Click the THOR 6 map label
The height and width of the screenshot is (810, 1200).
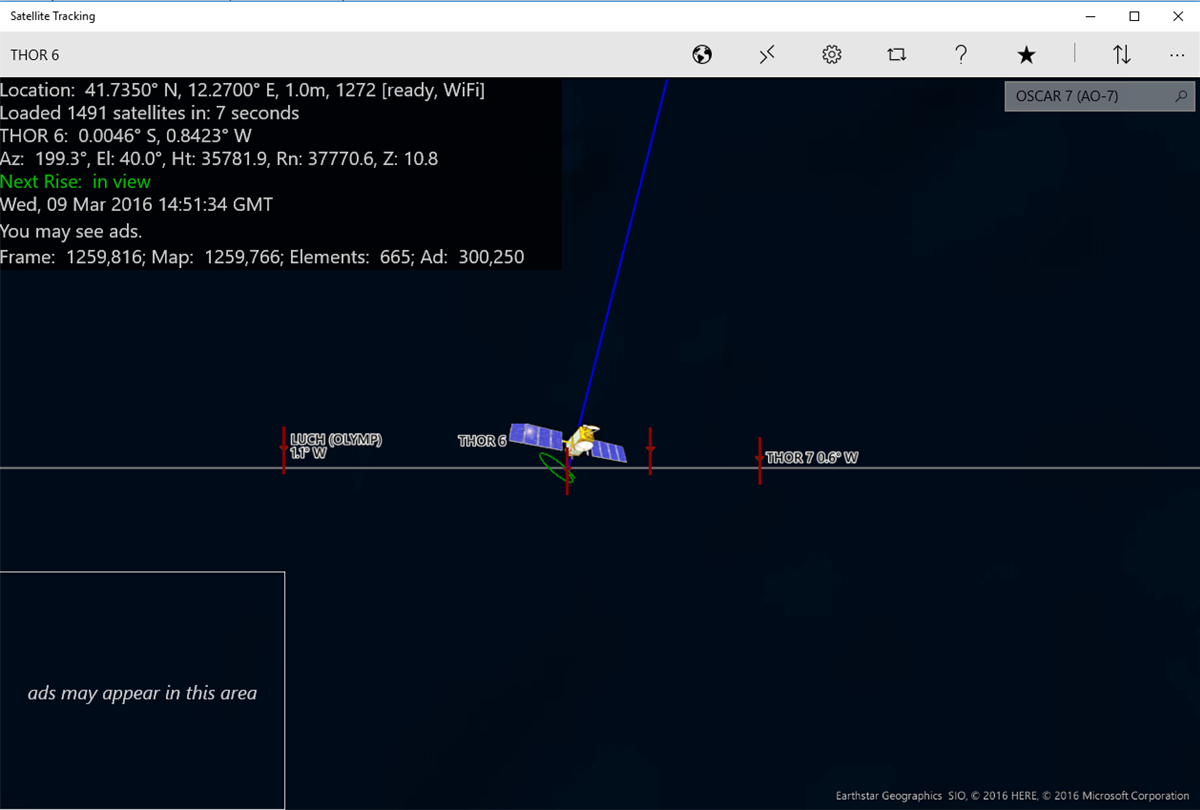(482, 441)
